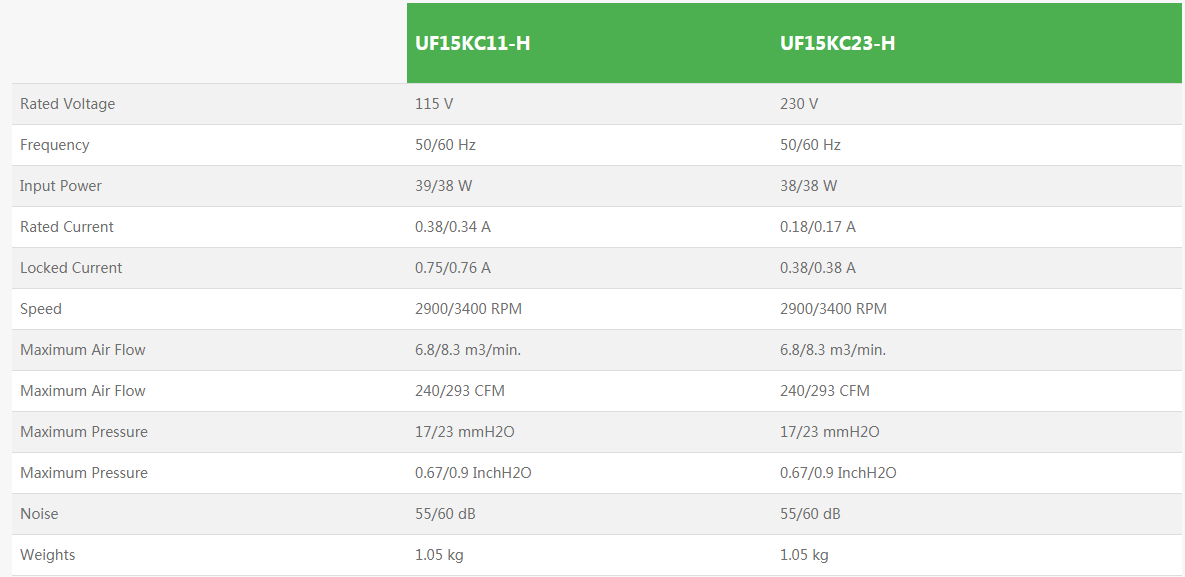Select the 39/38 W input power value
The height and width of the screenshot is (577, 1185).
444,186
